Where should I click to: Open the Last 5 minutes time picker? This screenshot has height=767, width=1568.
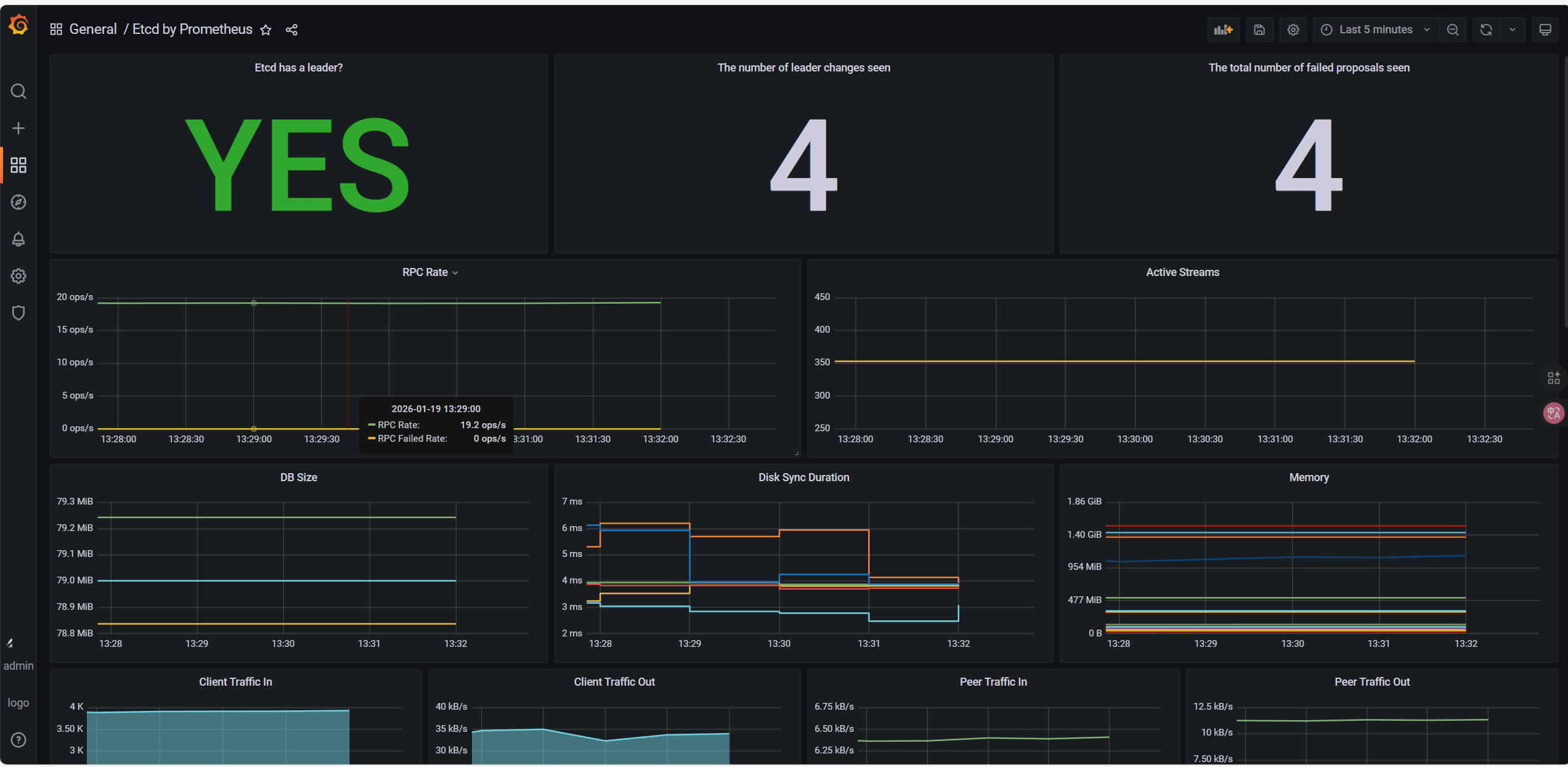pos(1375,30)
